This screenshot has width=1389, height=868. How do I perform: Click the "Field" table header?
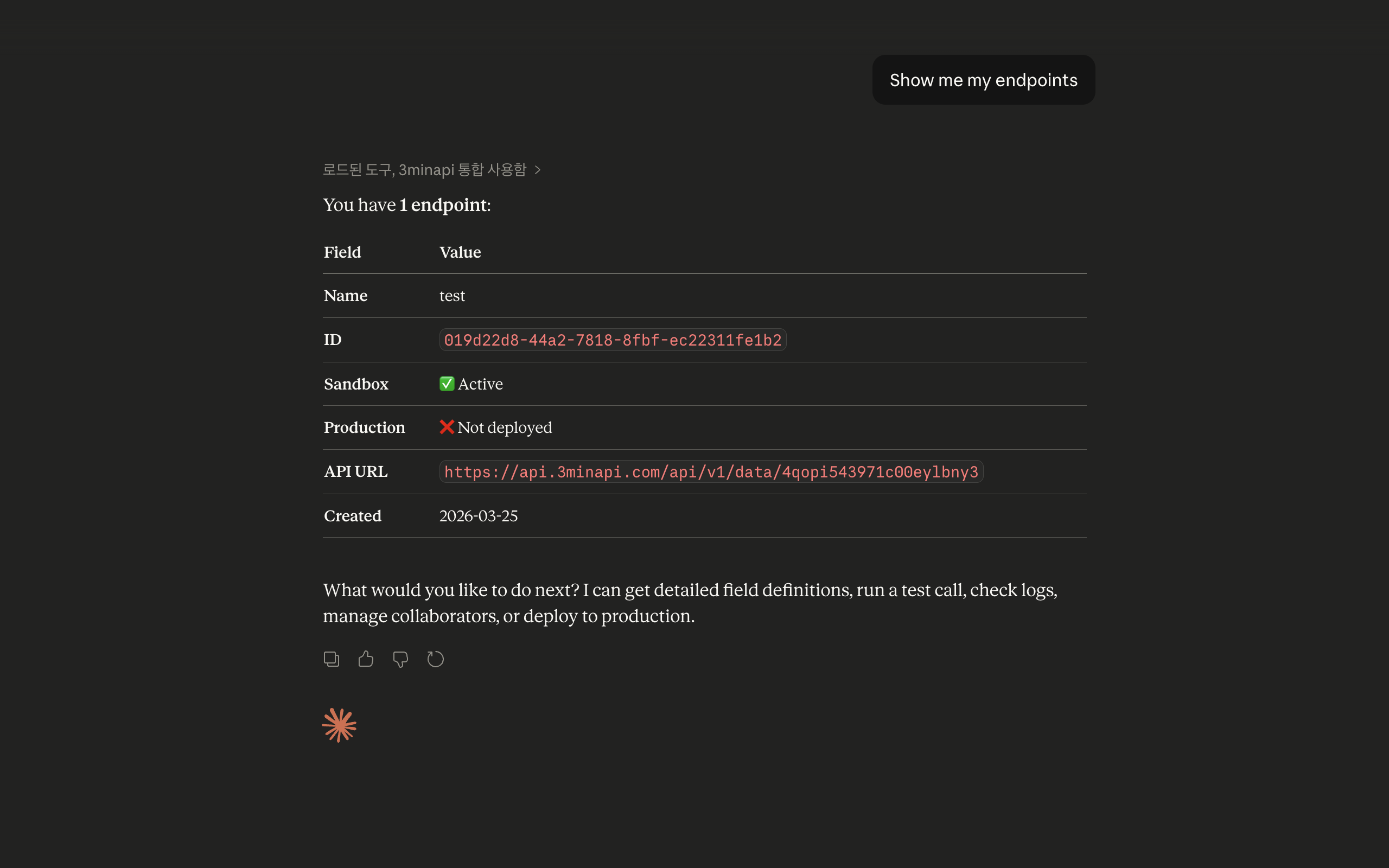pos(342,251)
